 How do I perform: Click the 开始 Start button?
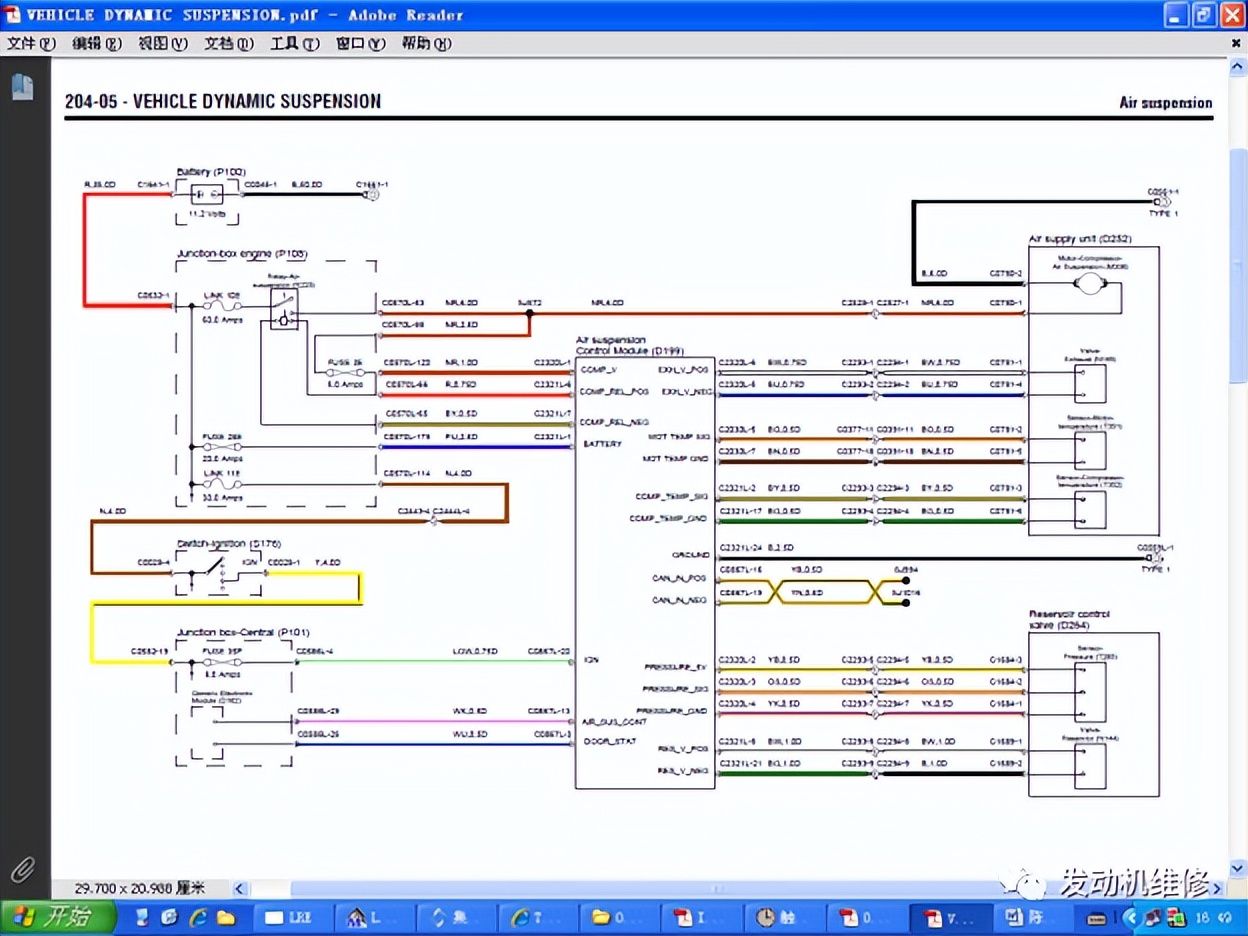click(60, 917)
